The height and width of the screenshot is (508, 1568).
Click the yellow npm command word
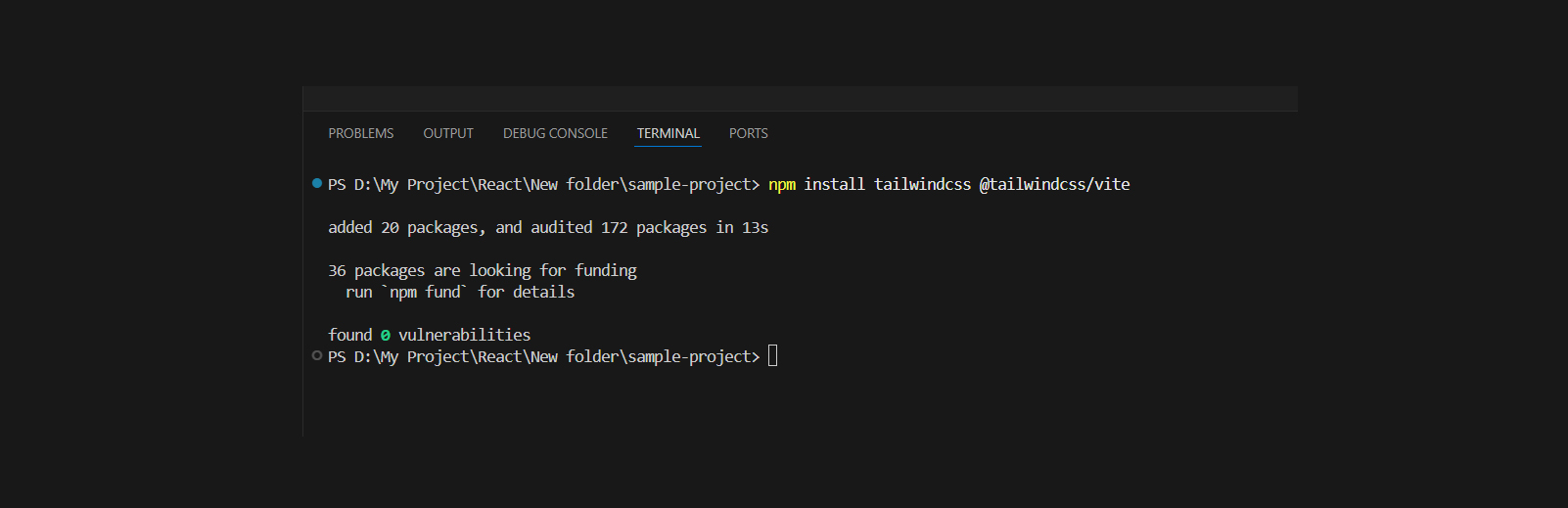781,184
